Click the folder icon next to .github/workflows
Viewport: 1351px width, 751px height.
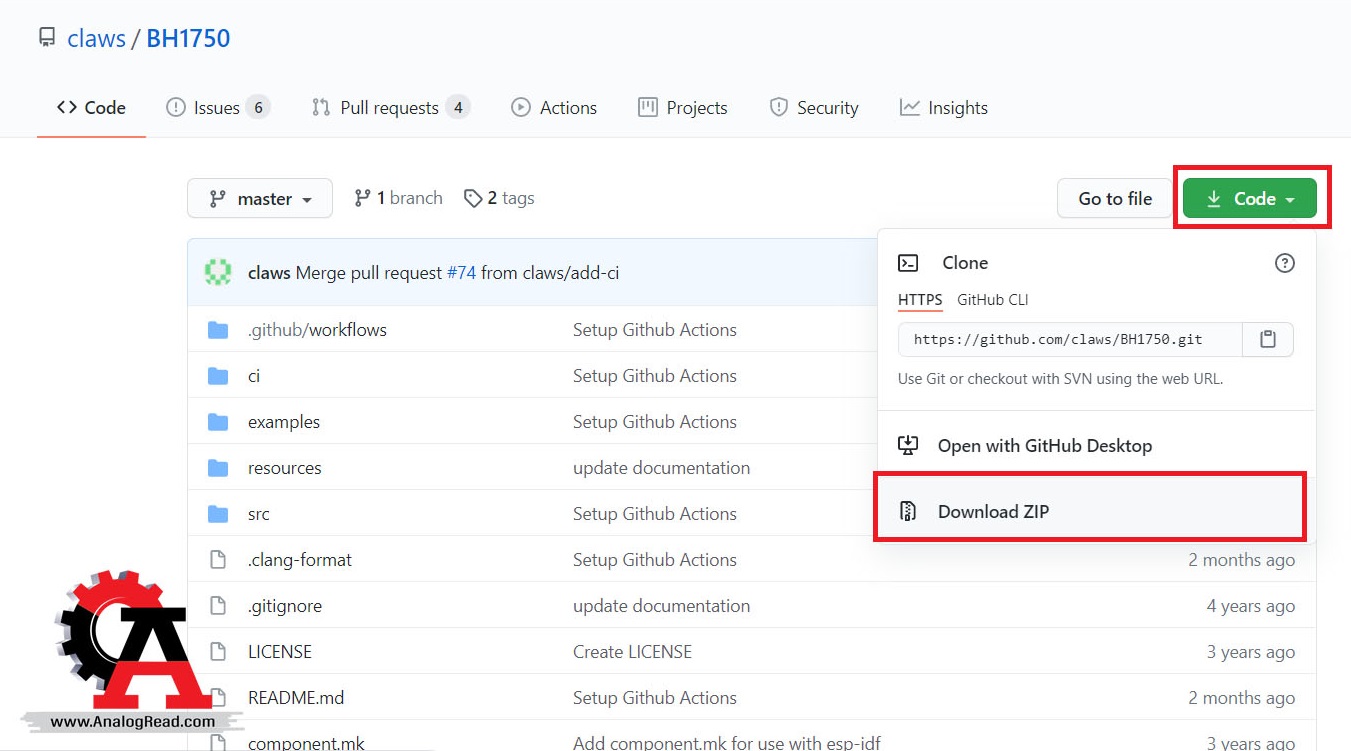218,330
